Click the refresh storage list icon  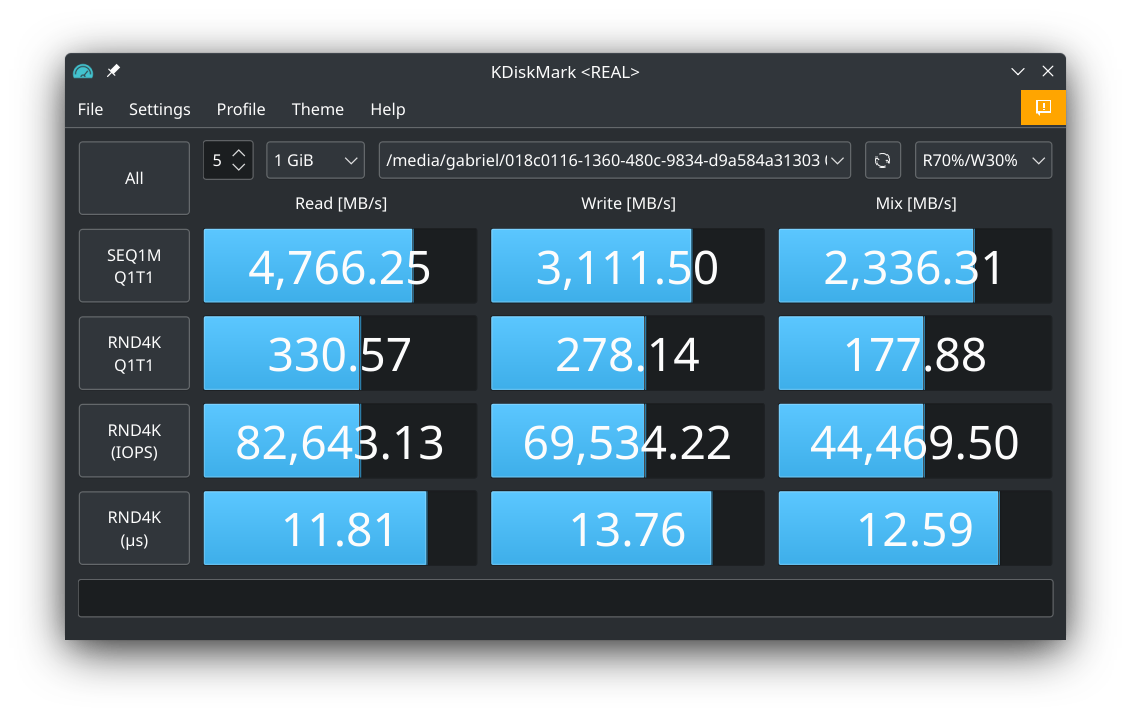(882, 160)
